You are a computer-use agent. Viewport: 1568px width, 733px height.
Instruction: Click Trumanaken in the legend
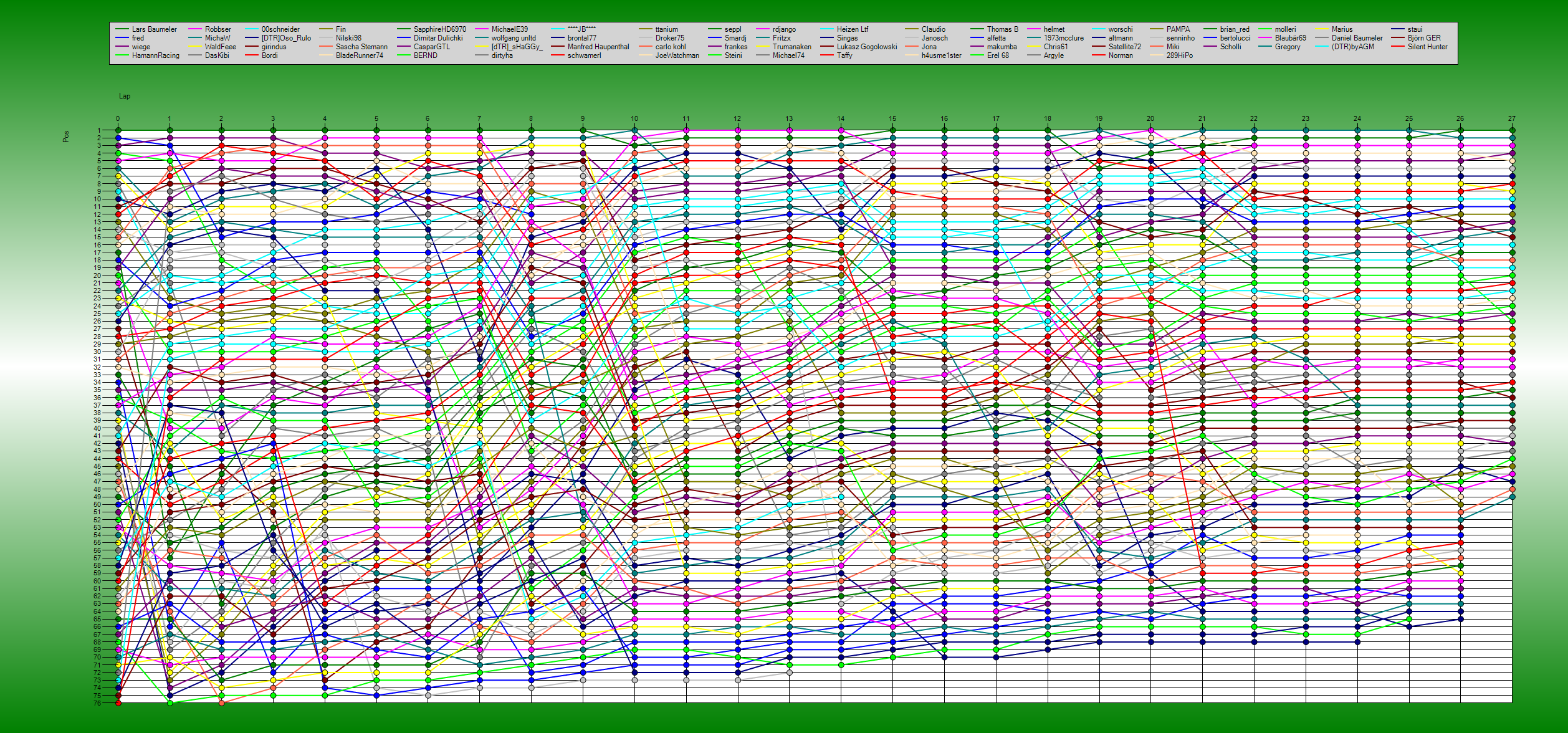click(x=791, y=47)
